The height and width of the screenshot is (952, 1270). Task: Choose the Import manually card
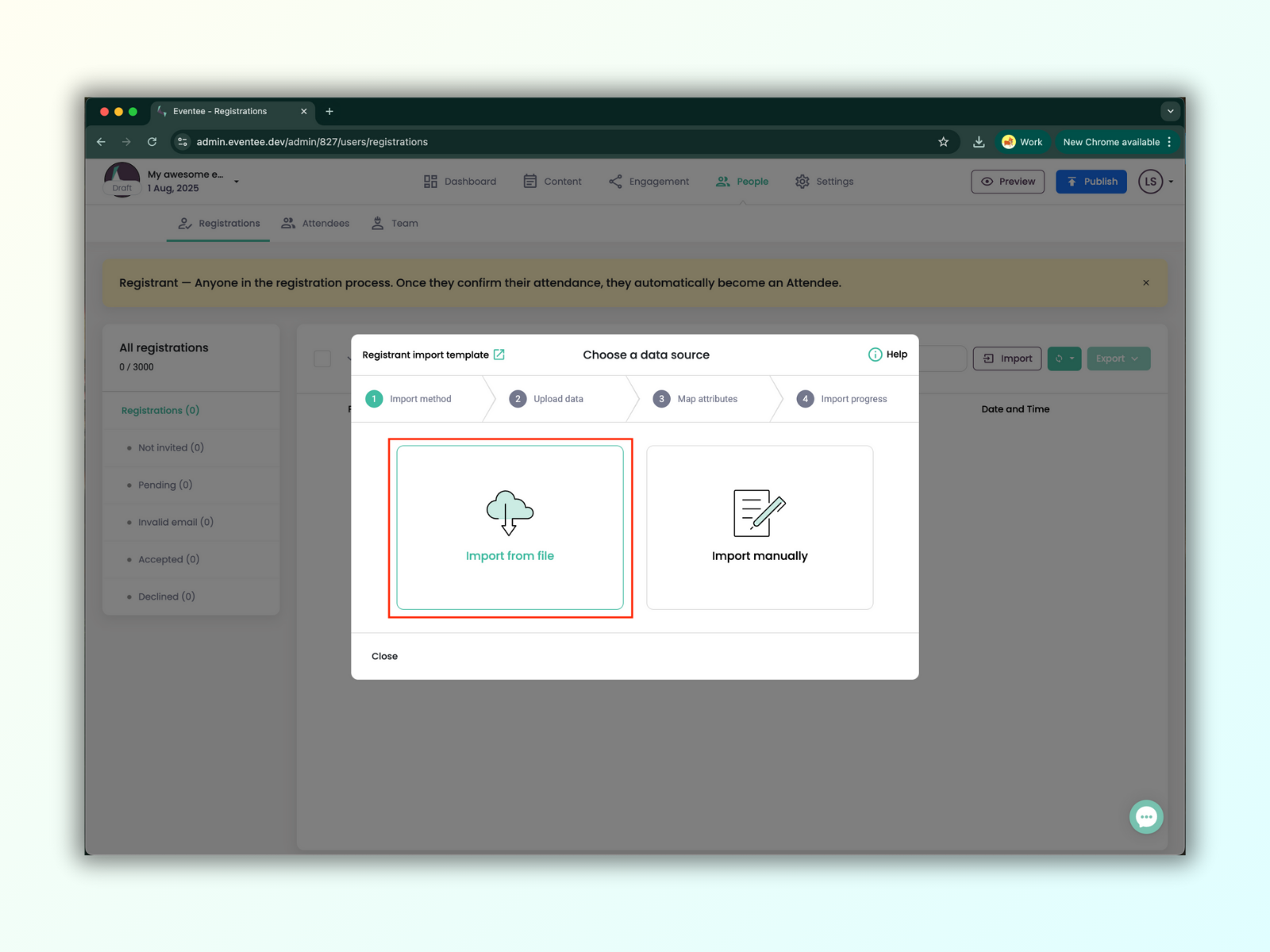760,528
